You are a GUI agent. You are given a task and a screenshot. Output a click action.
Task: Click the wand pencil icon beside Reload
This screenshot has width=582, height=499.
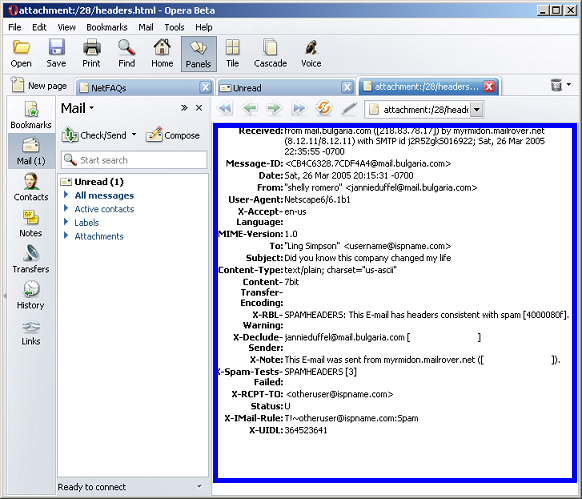click(349, 109)
